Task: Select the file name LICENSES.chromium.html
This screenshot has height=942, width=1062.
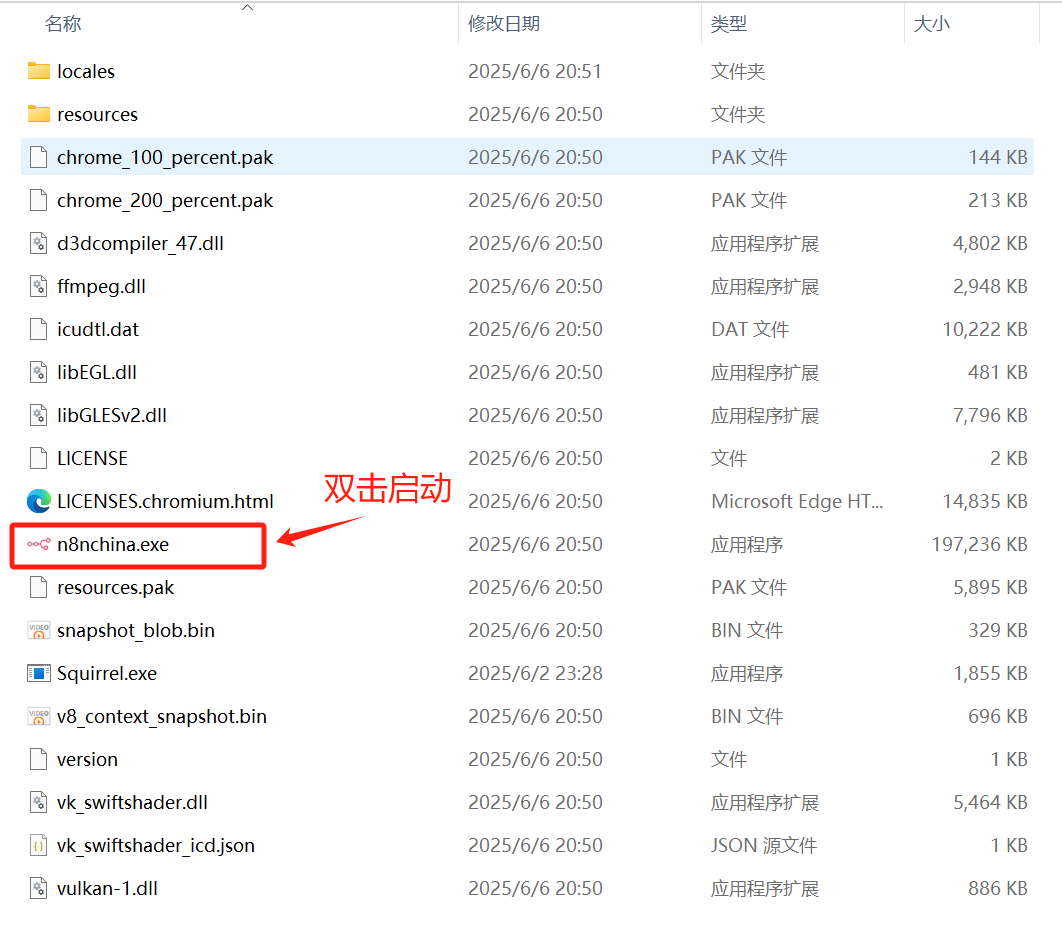Action: (165, 501)
